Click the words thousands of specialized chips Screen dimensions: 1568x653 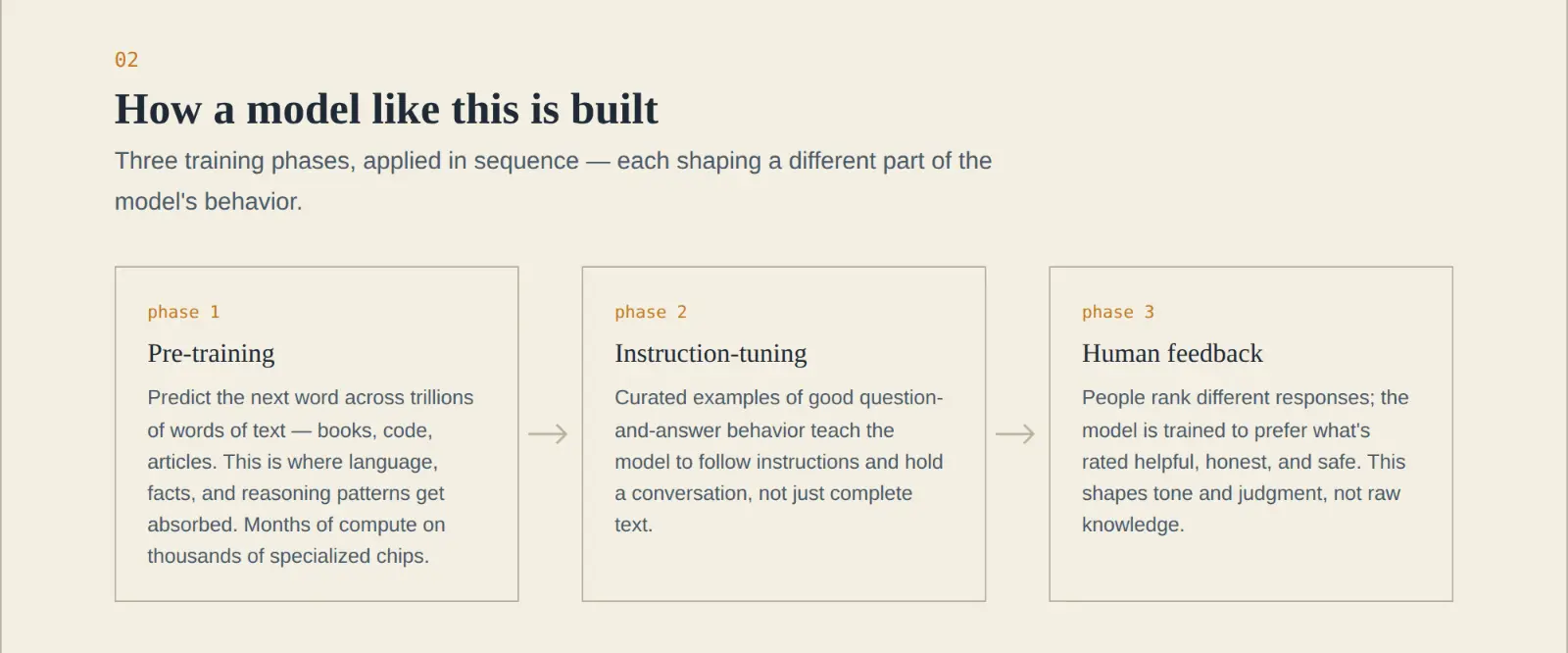pyautogui.click(x=288, y=556)
